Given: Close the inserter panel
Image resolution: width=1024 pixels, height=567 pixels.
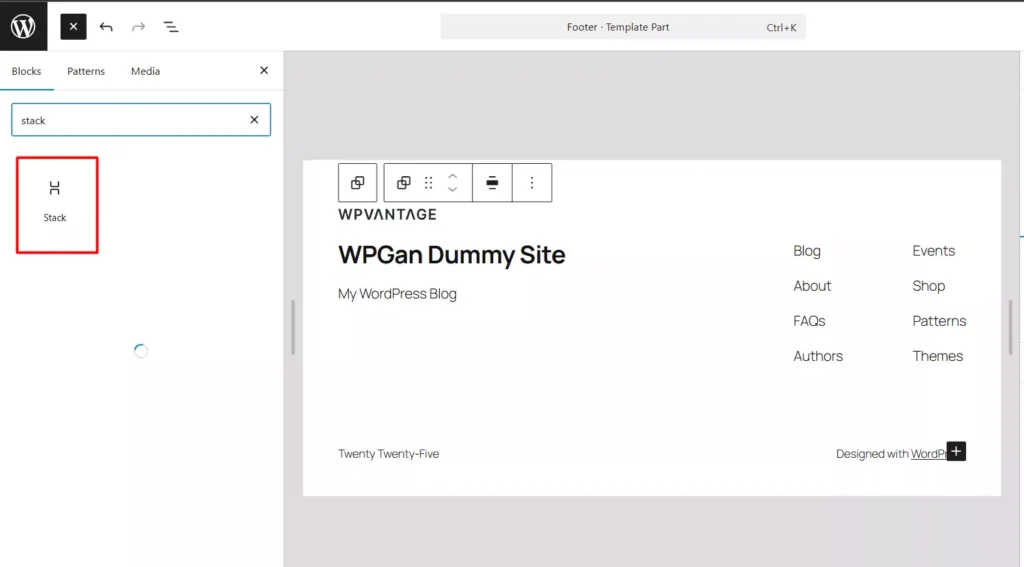Looking at the screenshot, I should [264, 71].
